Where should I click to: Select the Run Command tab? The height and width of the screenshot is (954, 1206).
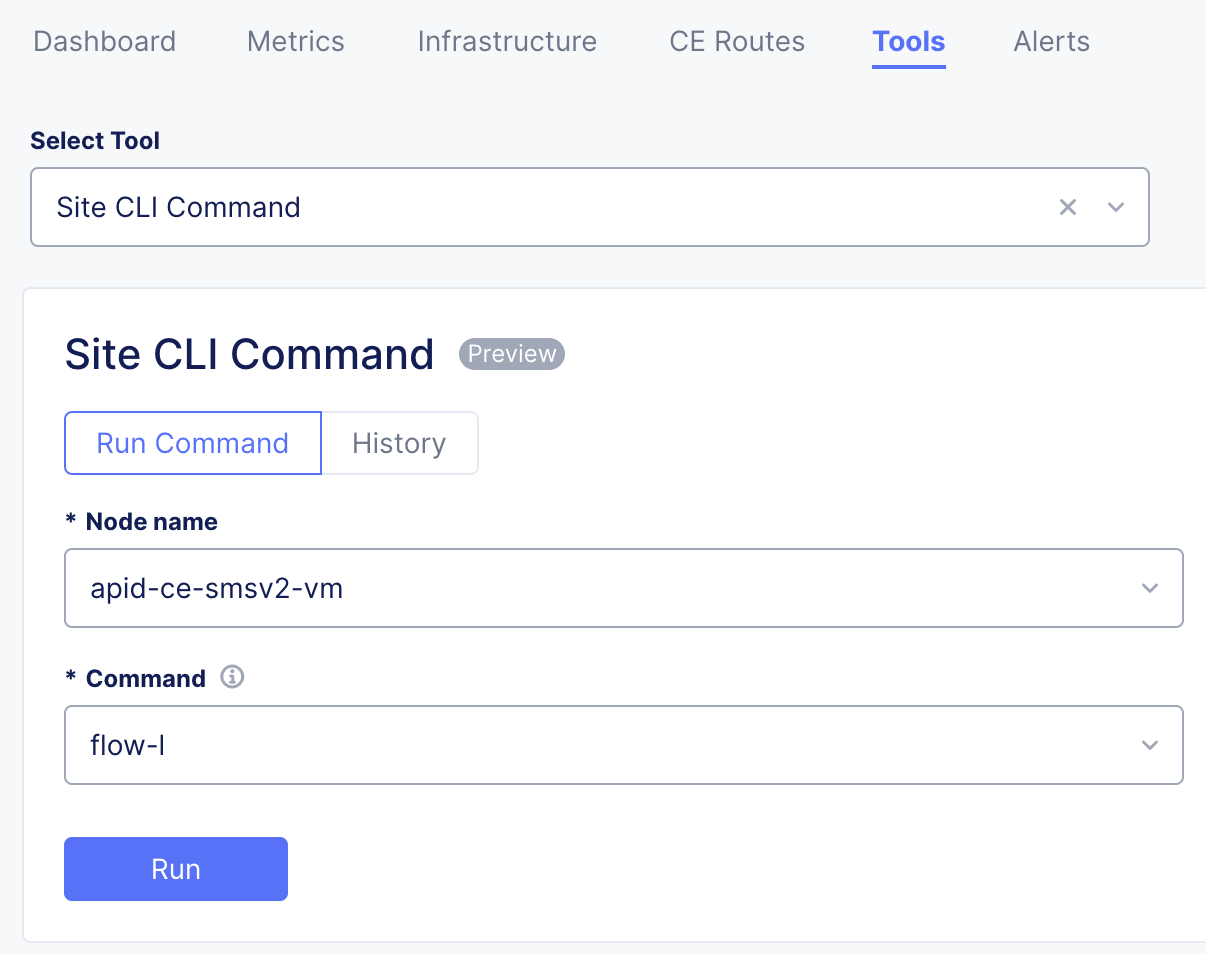(x=192, y=443)
